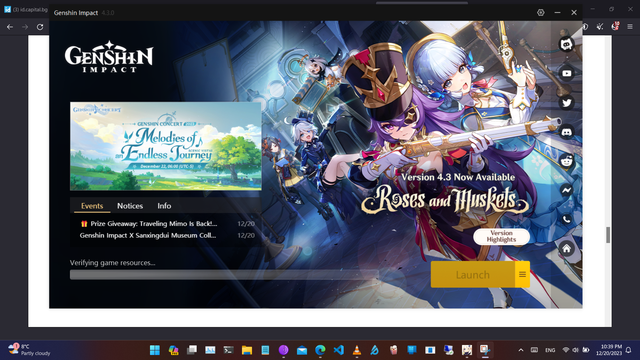Open the Discord icon in launcher sidebar
The height and width of the screenshot is (360, 640).
[x=567, y=132]
